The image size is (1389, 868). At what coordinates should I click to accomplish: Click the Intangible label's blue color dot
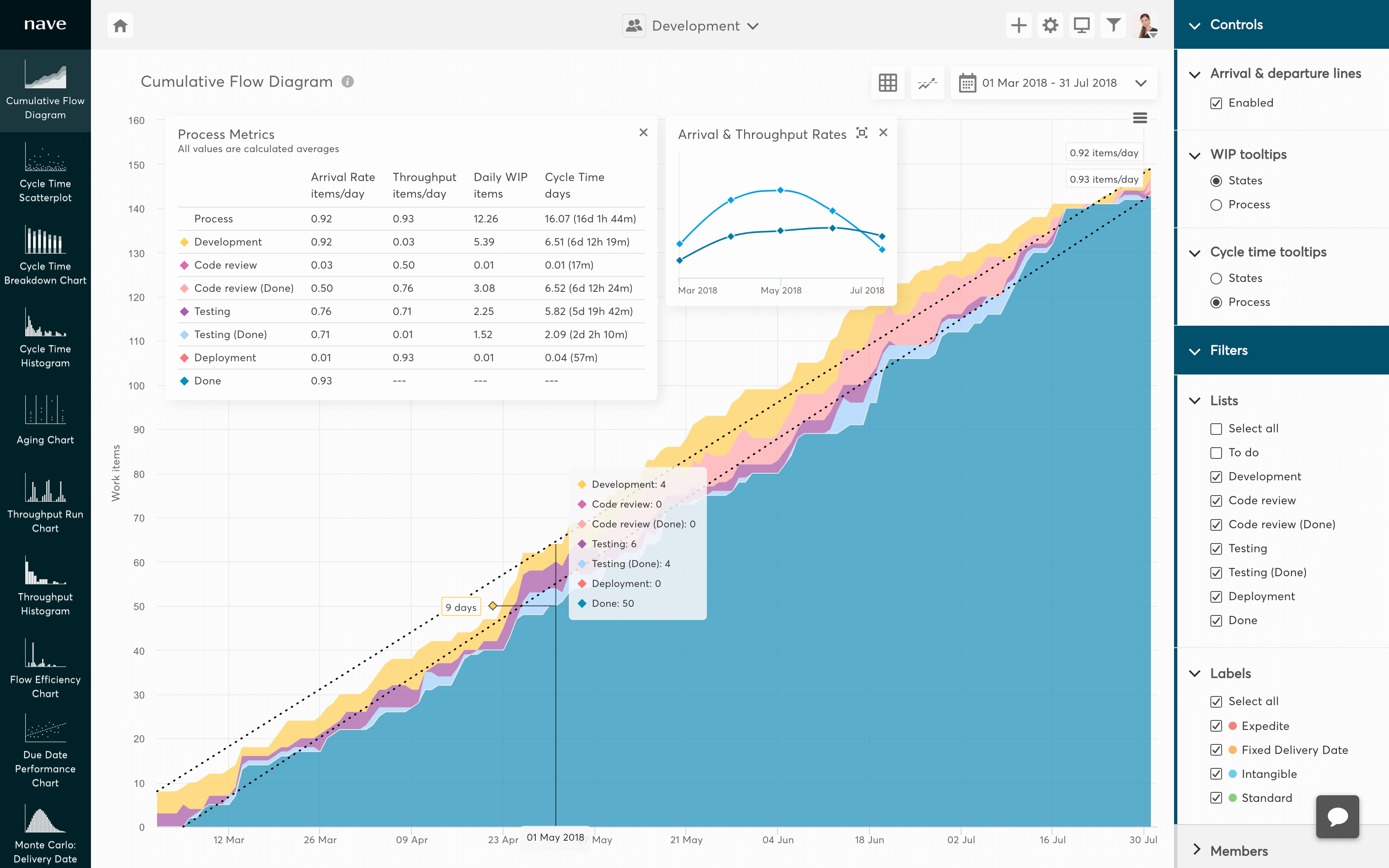point(1232,774)
